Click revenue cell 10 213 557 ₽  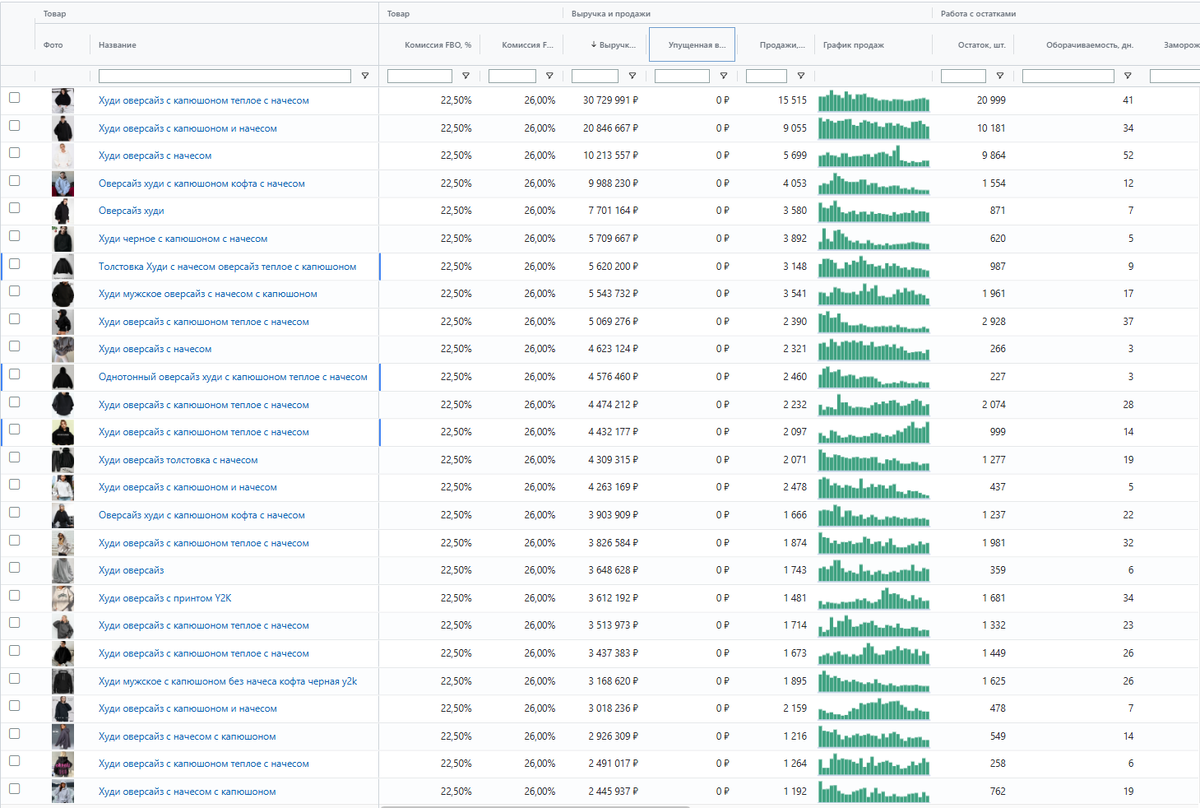pos(610,156)
